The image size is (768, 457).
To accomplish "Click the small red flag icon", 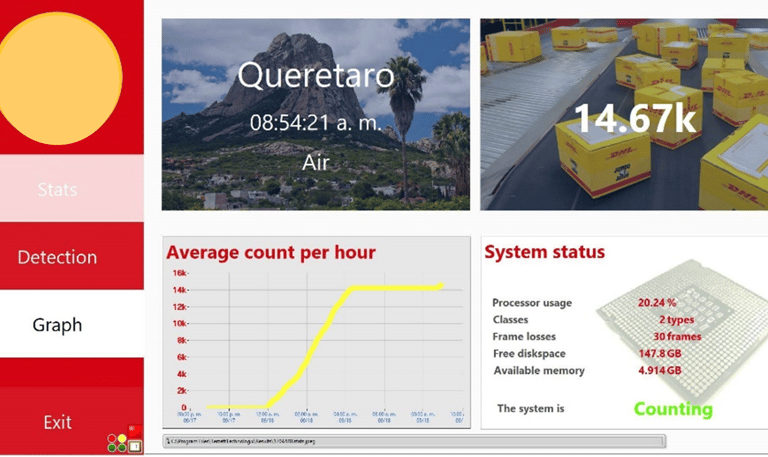I will (x=135, y=432).
